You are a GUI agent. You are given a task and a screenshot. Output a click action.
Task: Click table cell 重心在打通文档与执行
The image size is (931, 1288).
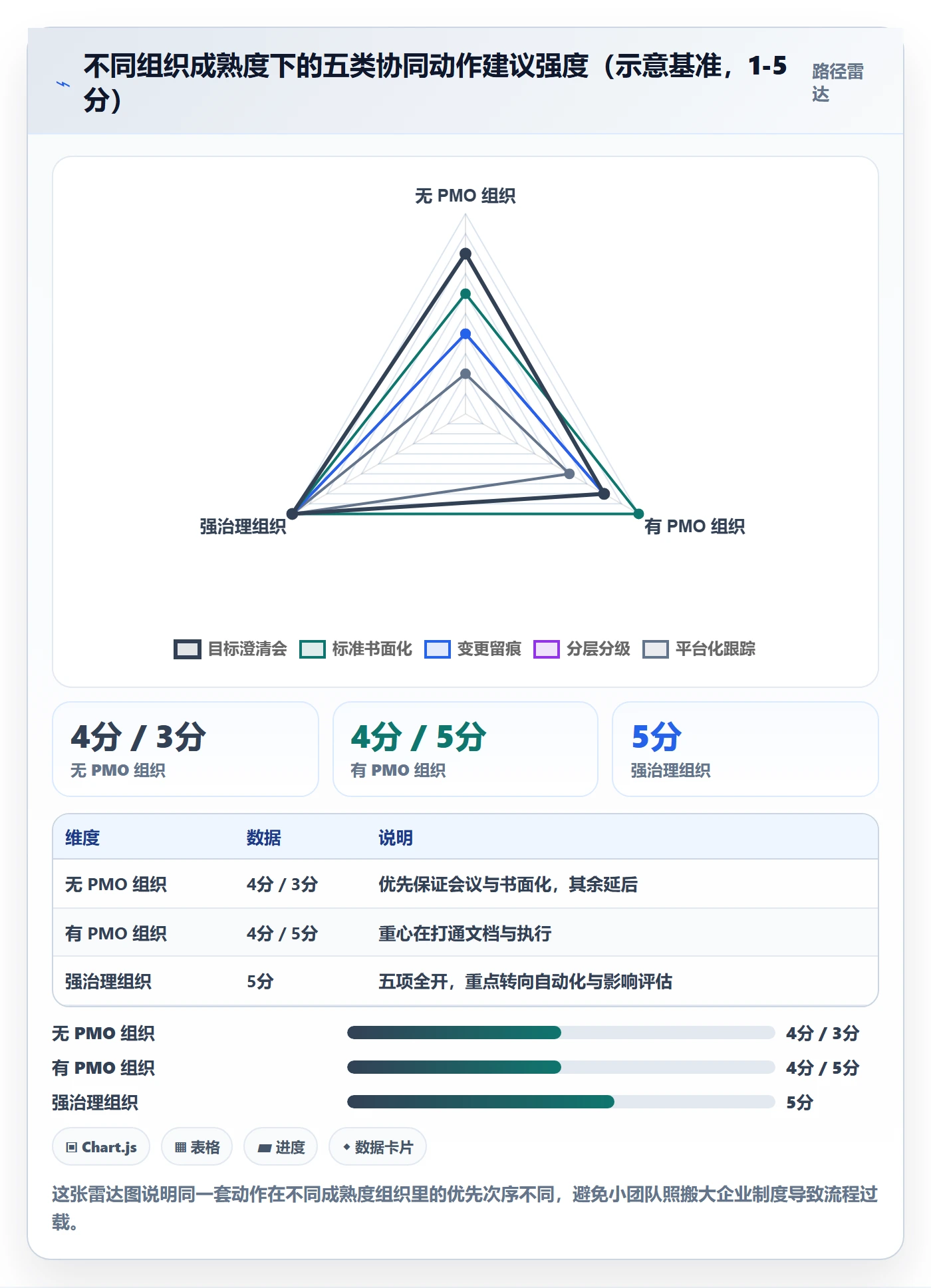click(x=465, y=933)
